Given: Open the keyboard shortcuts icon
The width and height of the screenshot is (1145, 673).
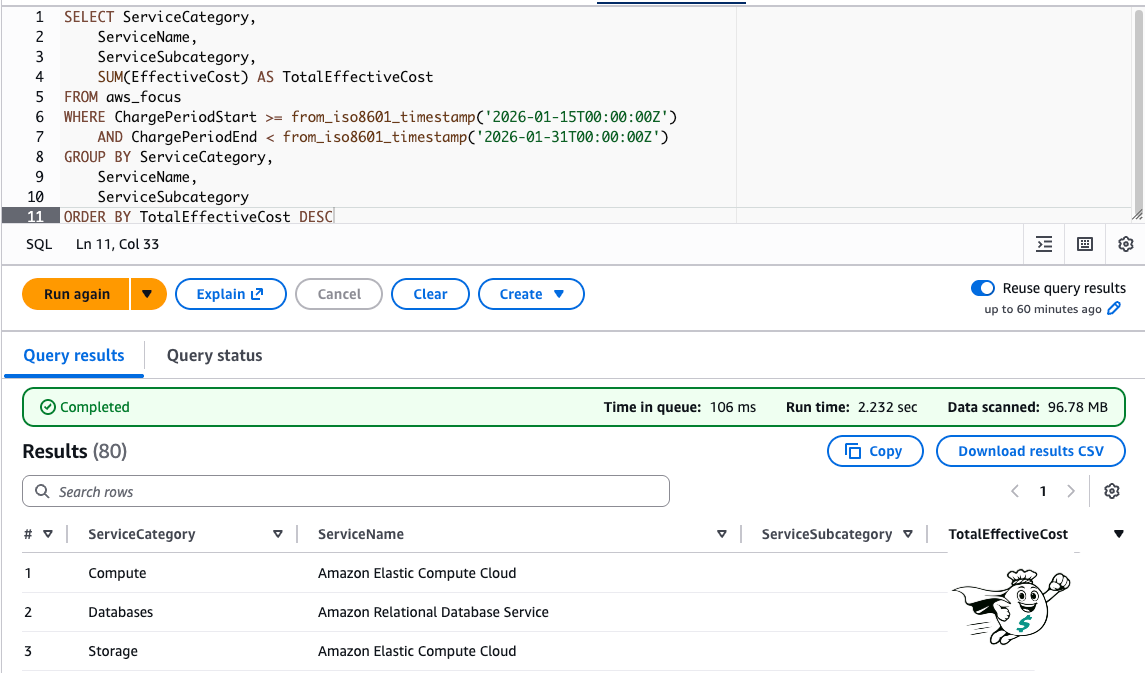Looking at the screenshot, I should coord(1085,245).
